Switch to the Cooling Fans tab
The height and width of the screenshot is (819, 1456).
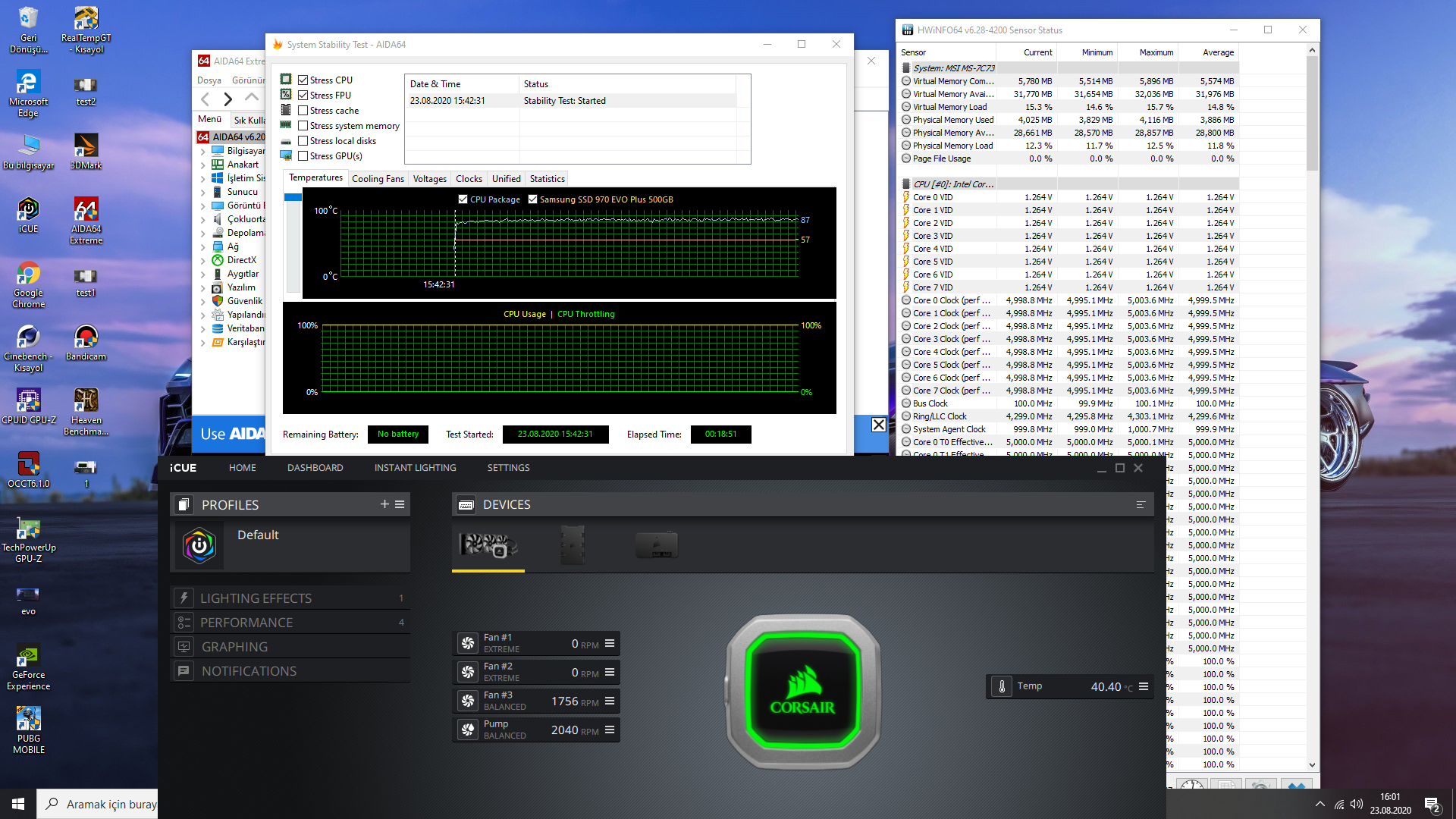coord(378,179)
